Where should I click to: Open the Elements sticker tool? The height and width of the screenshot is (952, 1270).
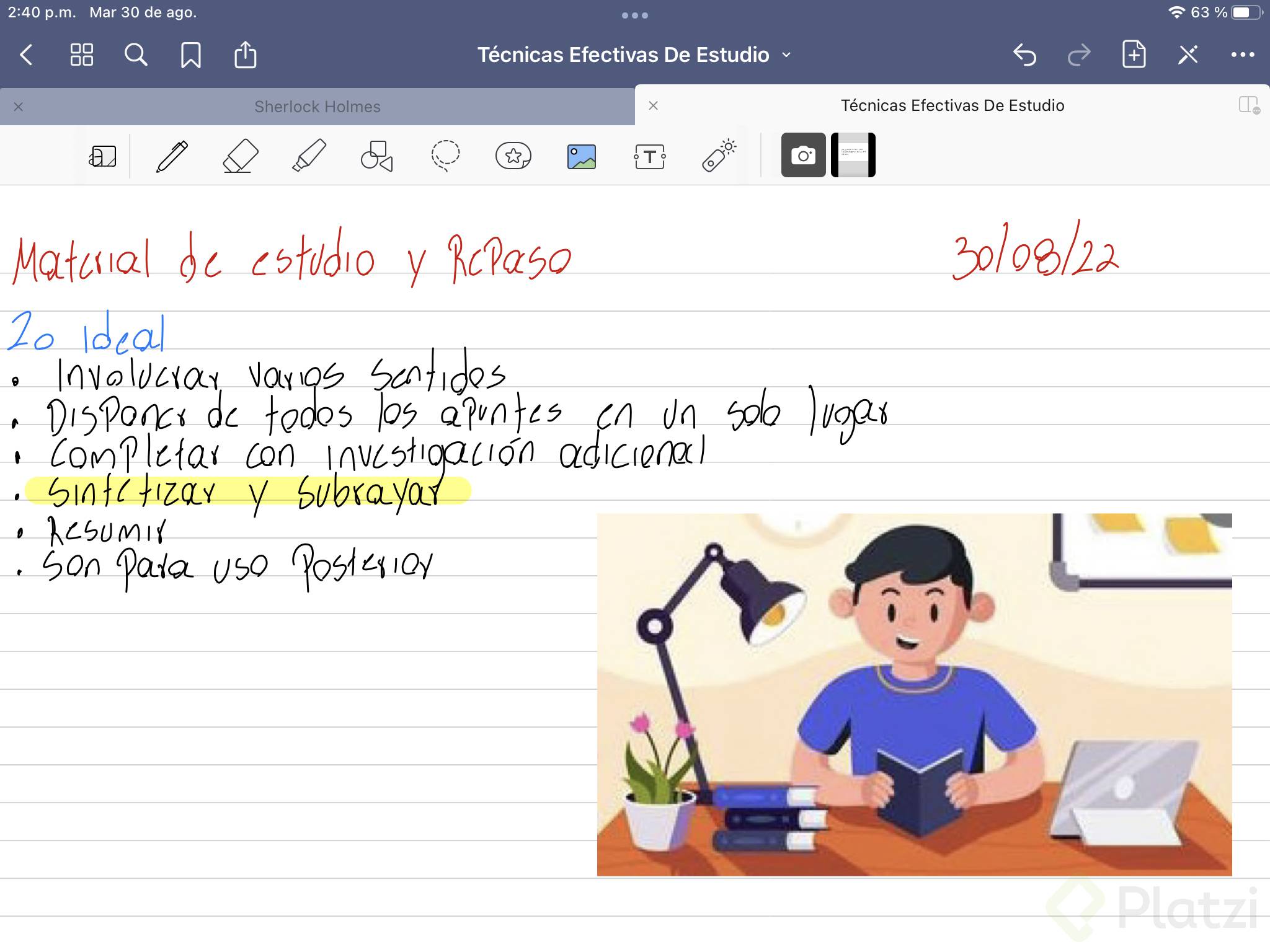[x=513, y=156]
